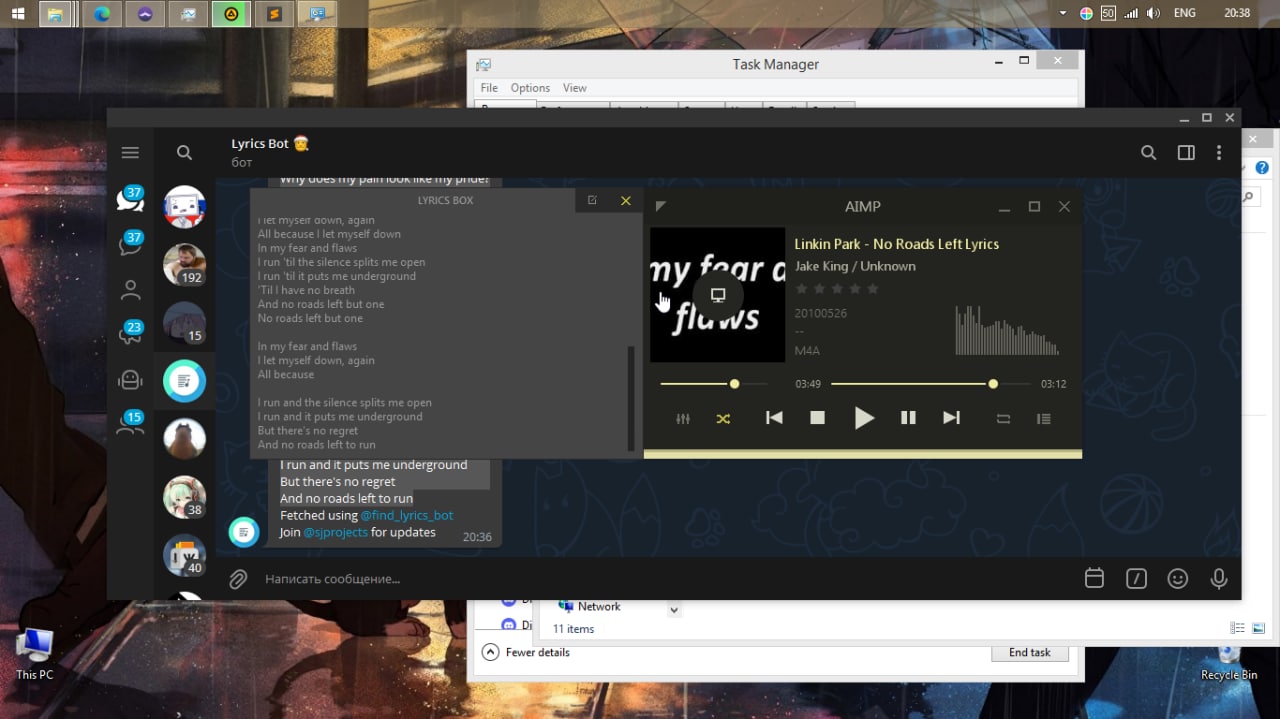This screenshot has height=719, width=1280.
Task: Stop playback in AIMP
Action: [817, 418]
